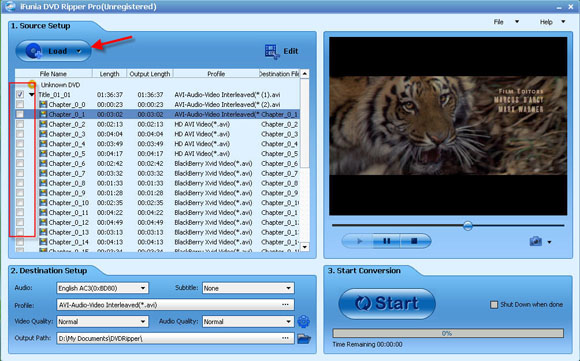Screen dimensions: 580x361
Task: Move the video playback seek slider
Action: [468, 225]
